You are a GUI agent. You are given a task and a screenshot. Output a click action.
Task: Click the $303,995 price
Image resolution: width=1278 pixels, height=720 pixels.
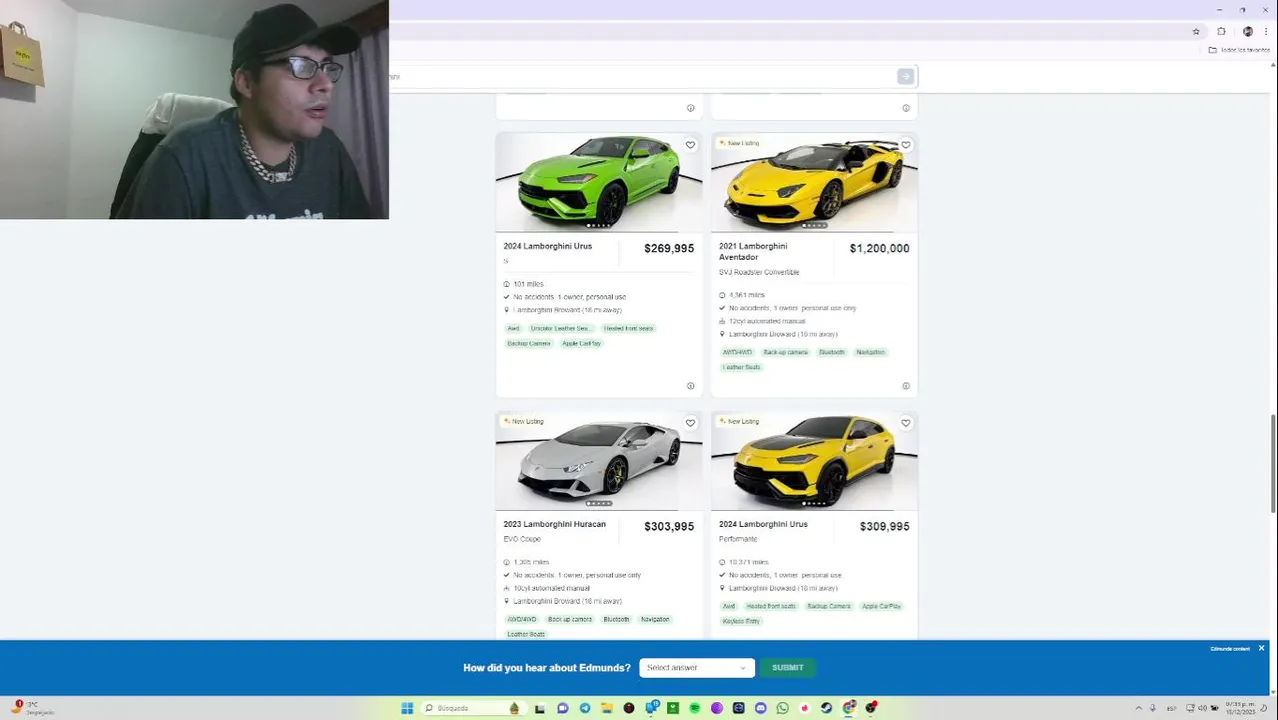tap(669, 526)
